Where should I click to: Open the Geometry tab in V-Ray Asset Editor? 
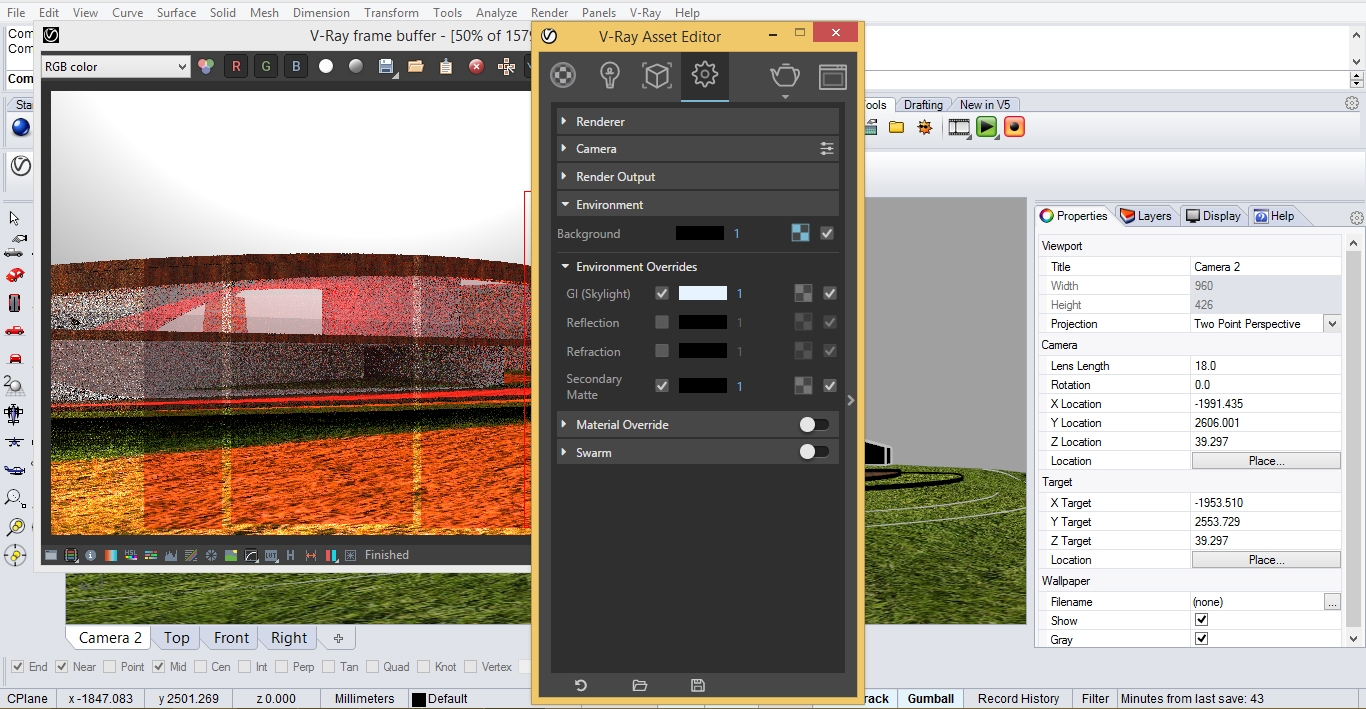(657, 76)
